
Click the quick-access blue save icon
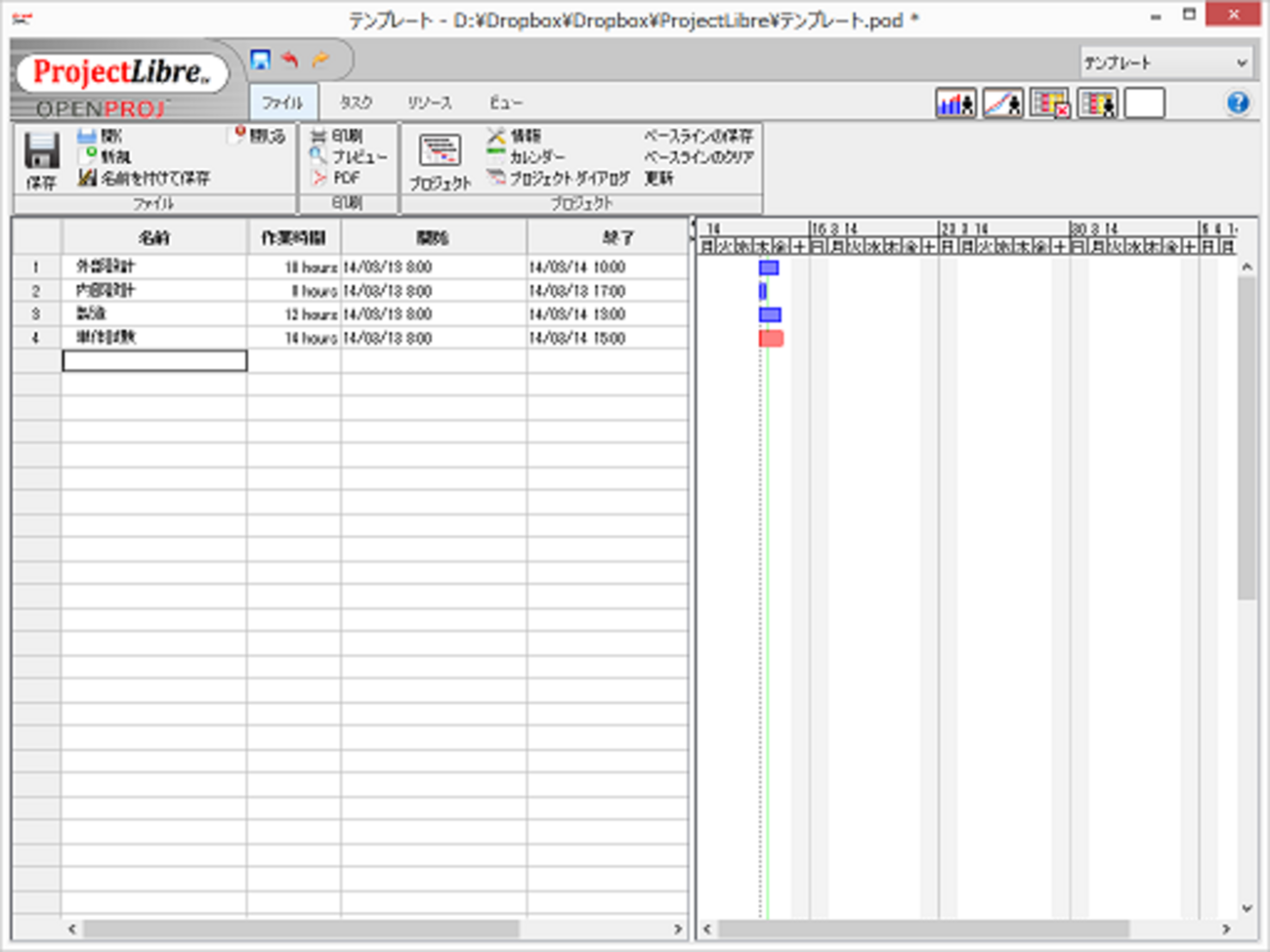point(260,61)
